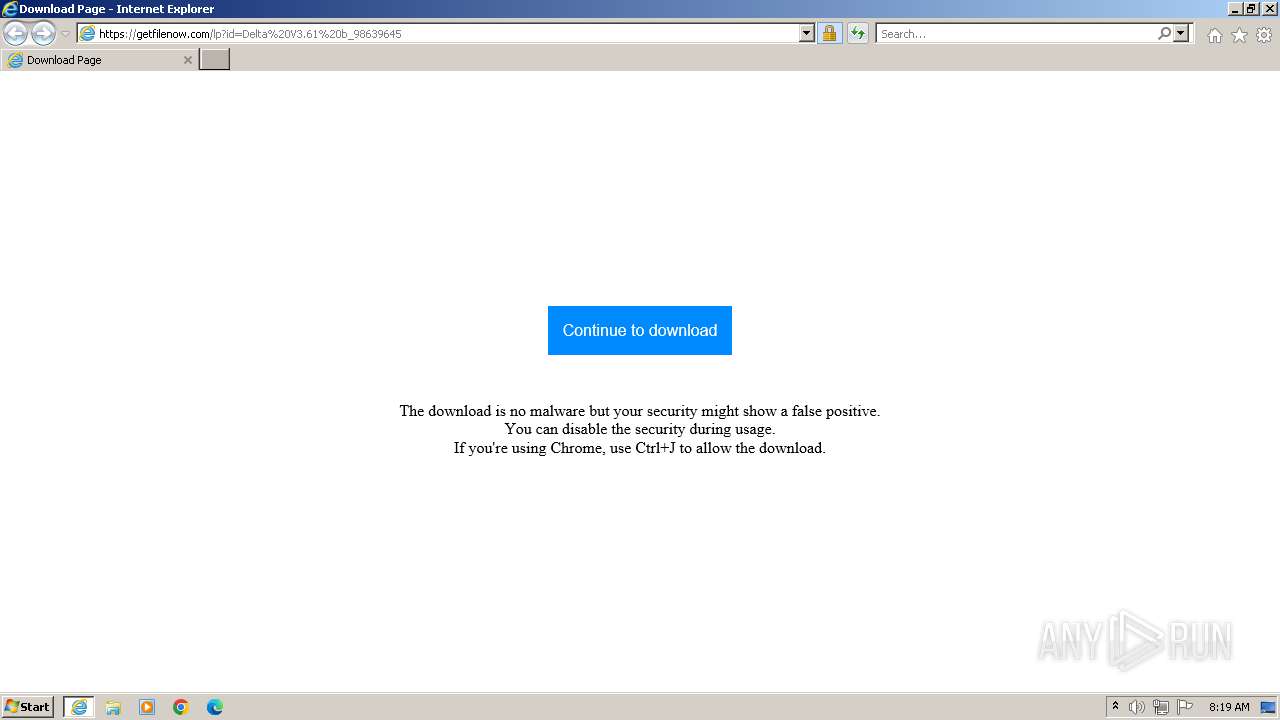1280x720 pixels.
Task: Click the magnifier search icon
Action: point(1164,34)
